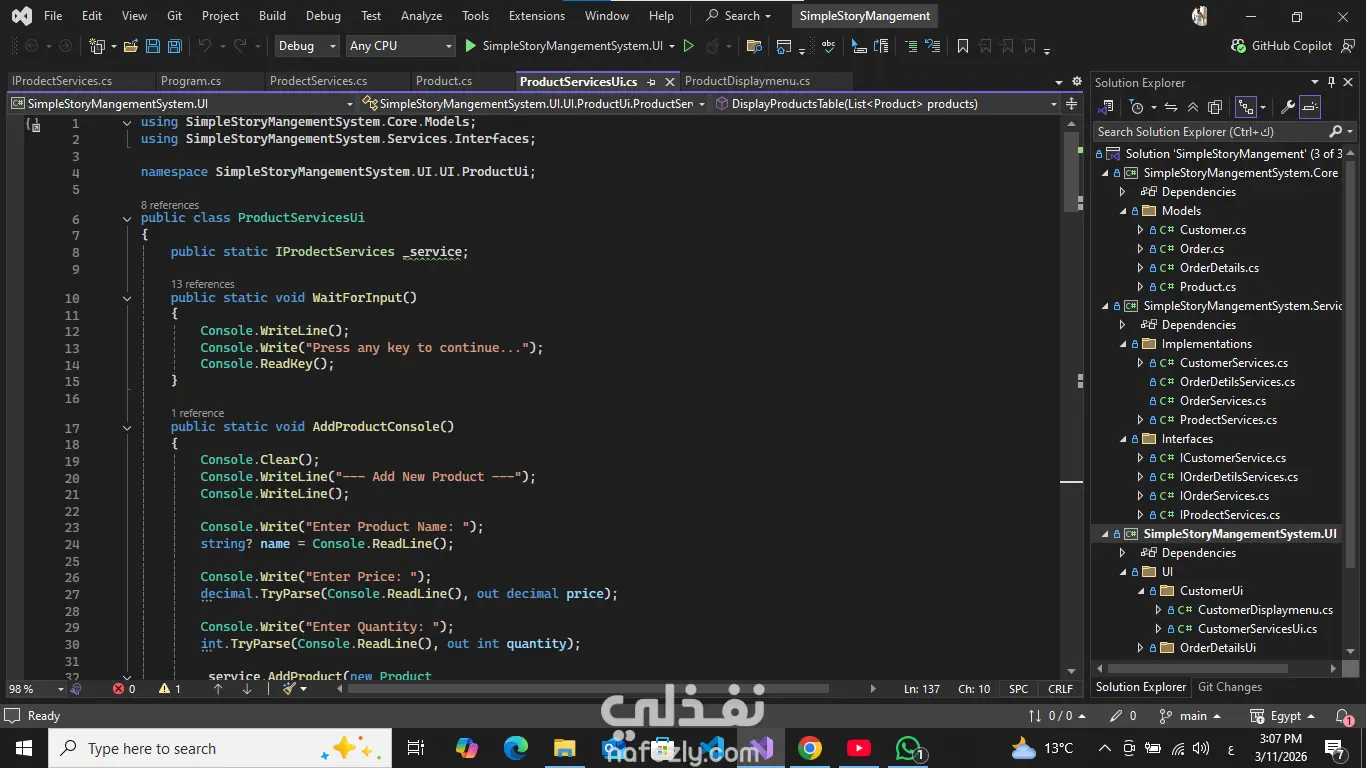
Task: Click the GitHub Copilot icon
Action: [1239, 46]
